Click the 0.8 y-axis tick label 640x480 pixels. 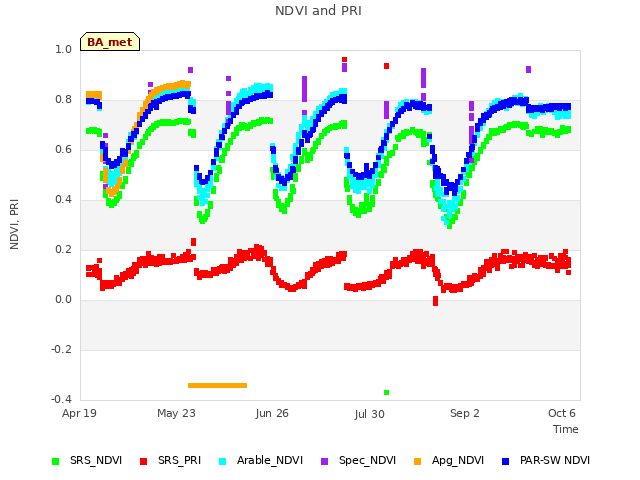coord(63,100)
